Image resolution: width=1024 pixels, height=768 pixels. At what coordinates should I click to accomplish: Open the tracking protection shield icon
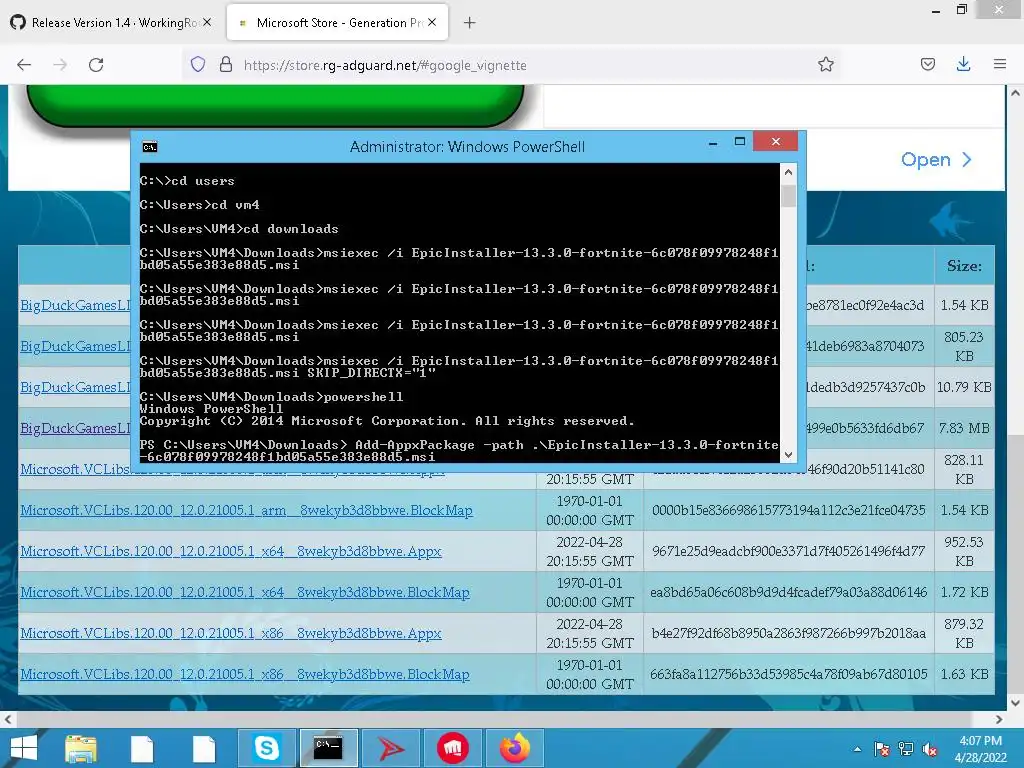click(x=198, y=65)
